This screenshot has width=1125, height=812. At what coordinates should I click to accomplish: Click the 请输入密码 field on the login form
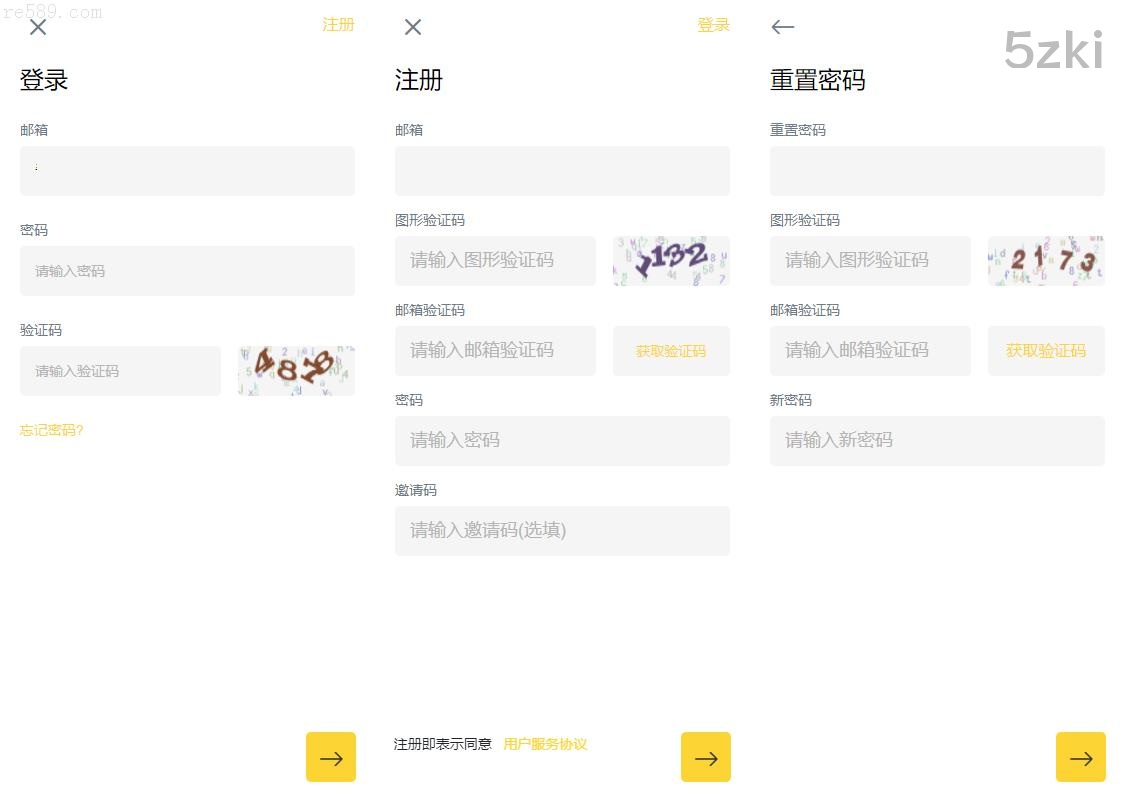187,270
